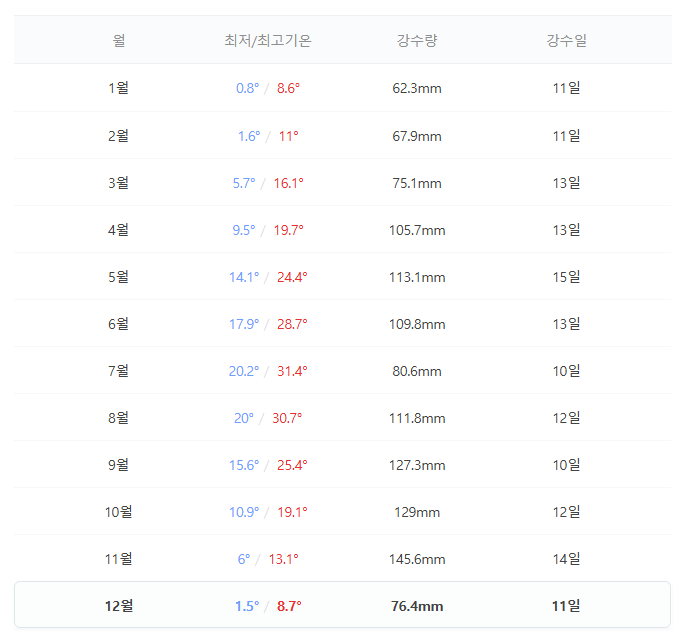The height and width of the screenshot is (634, 685).
Task: Click high temperature 8.6° for January
Action: tap(288, 88)
